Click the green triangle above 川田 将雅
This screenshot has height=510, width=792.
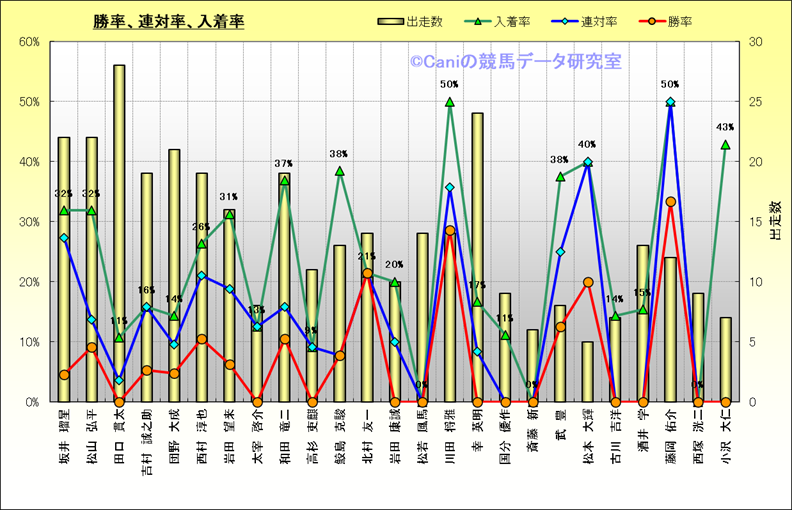pos(449,102)
